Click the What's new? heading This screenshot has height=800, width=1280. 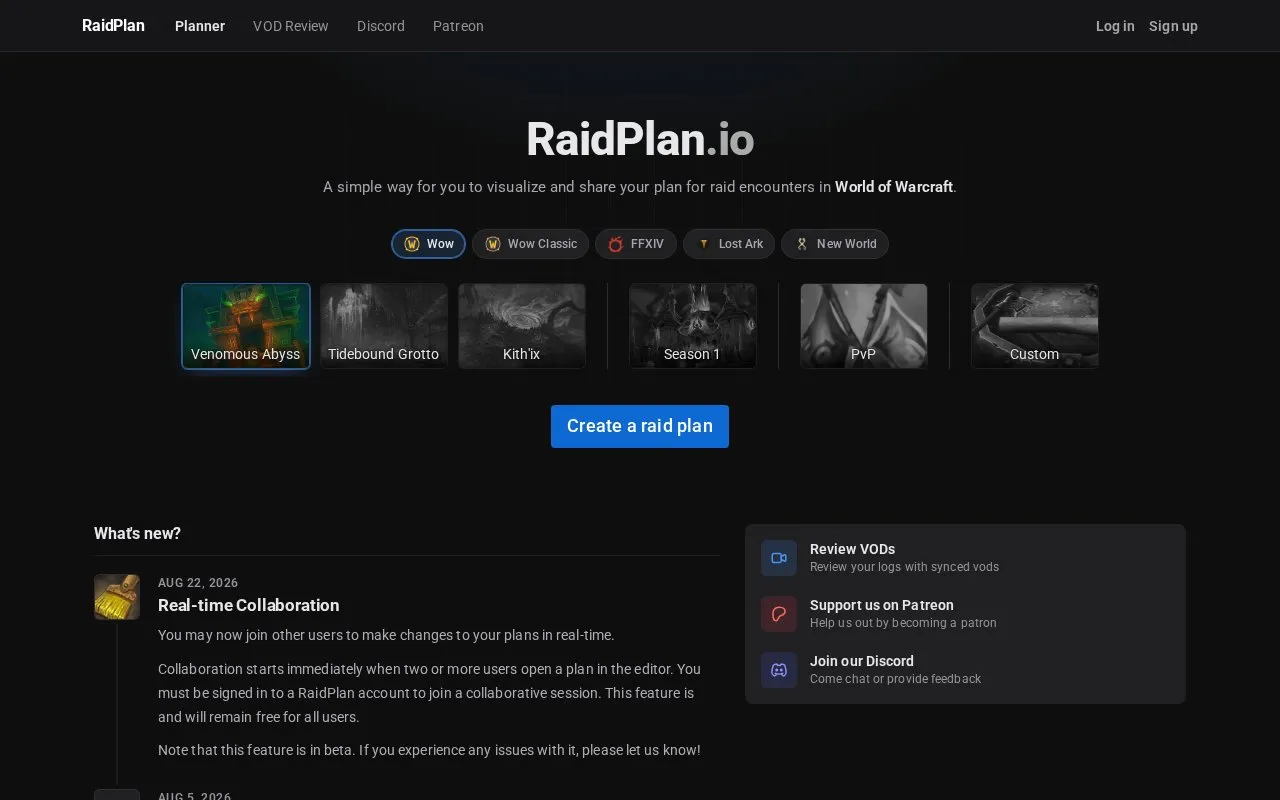(137, 534)
